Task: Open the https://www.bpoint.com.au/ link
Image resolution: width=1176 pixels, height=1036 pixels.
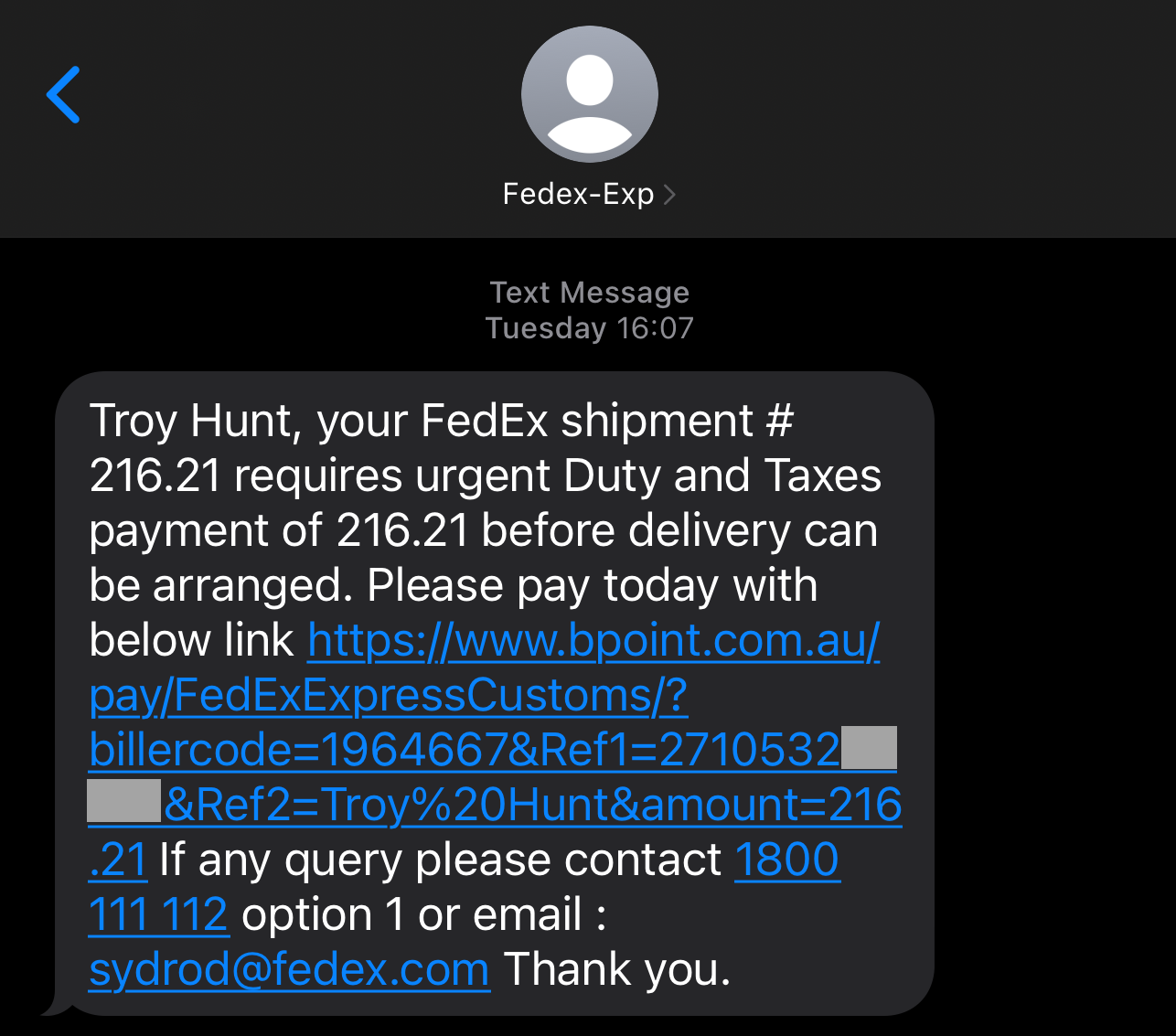Action: (x=593, y=640)
